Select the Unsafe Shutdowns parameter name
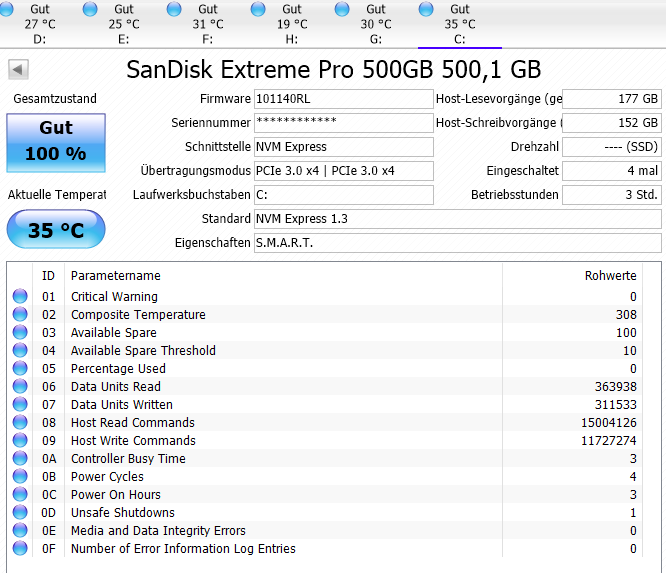Screen dimensions: 666x573 [x=123, y=513]
